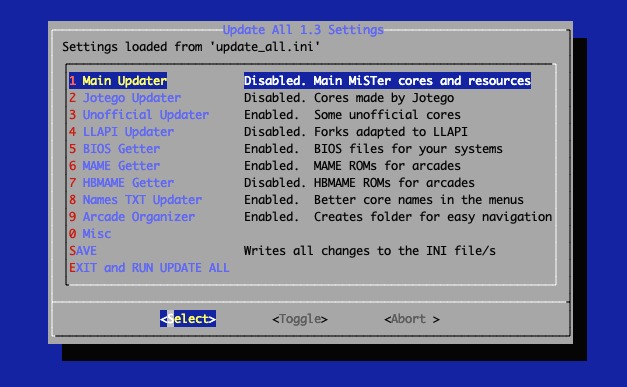Click the red hotkey number 6
Screen dimensions: 627x387
click(x=72, y=166)
